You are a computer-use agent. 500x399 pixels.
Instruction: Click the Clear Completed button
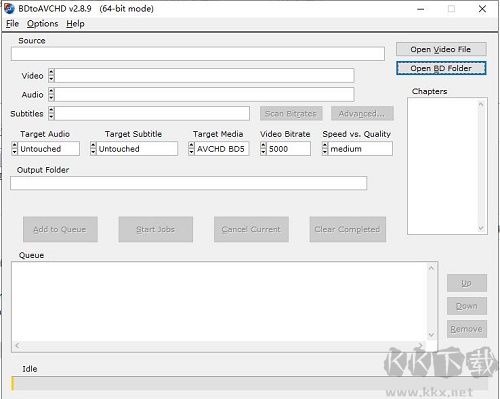tap(348, 229)
